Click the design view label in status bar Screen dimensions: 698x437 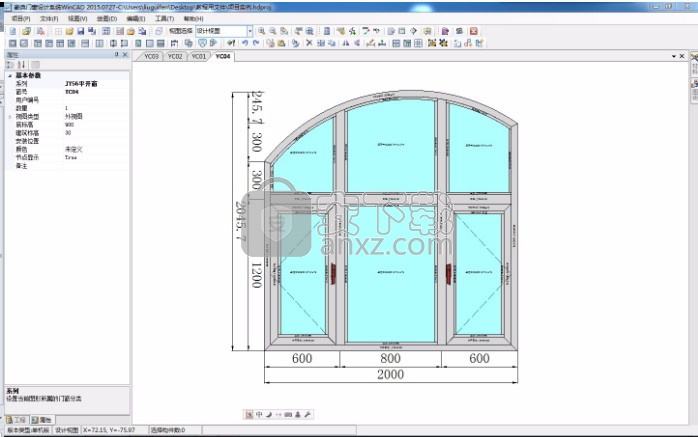(x=67, y=430)
